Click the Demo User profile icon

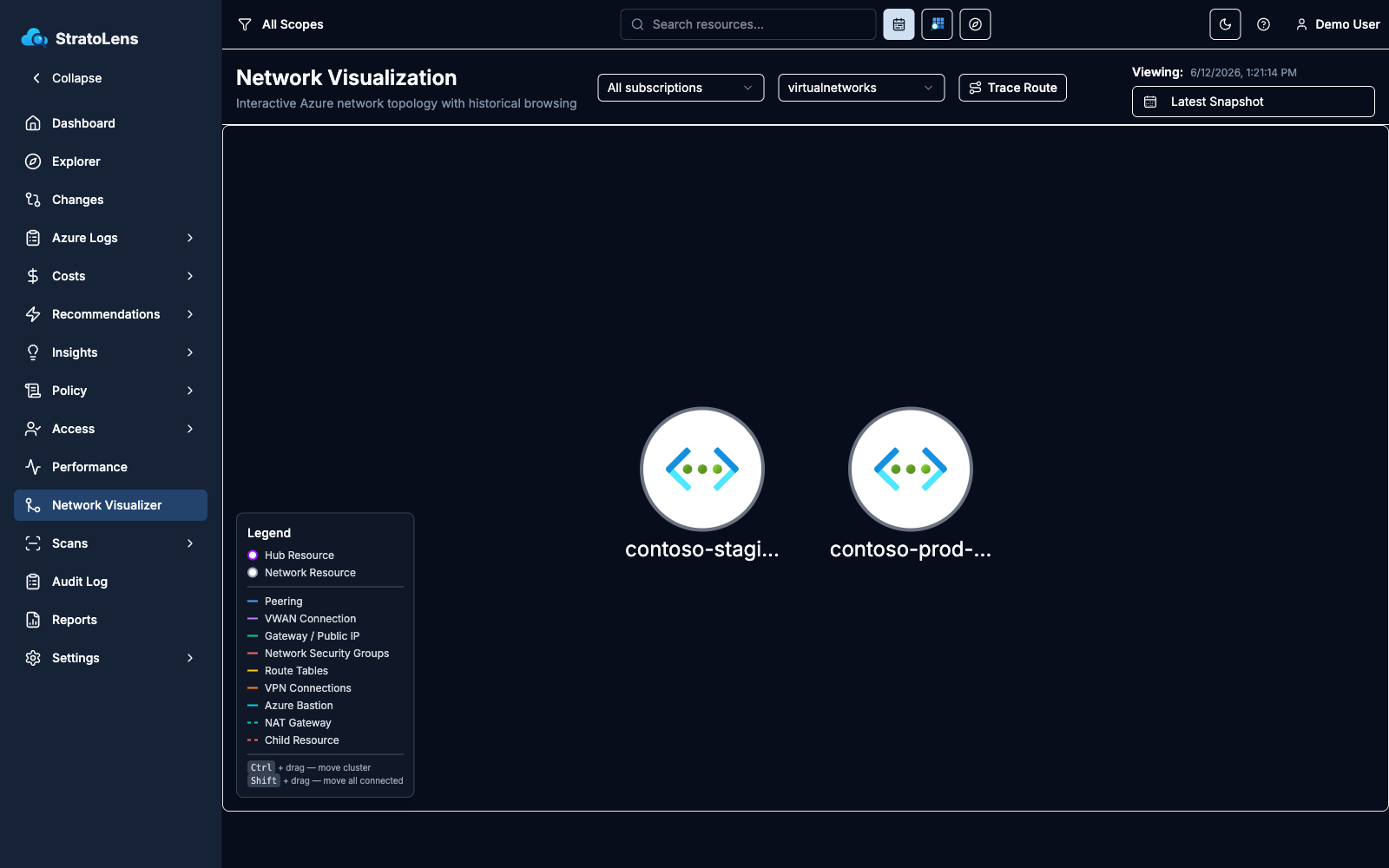(1301, 24)
